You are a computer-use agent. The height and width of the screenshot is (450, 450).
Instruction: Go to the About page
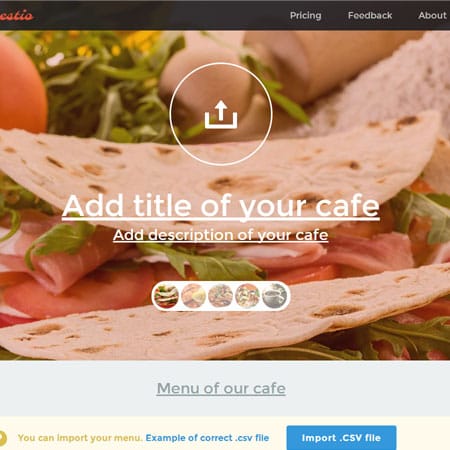coord(432,15)
